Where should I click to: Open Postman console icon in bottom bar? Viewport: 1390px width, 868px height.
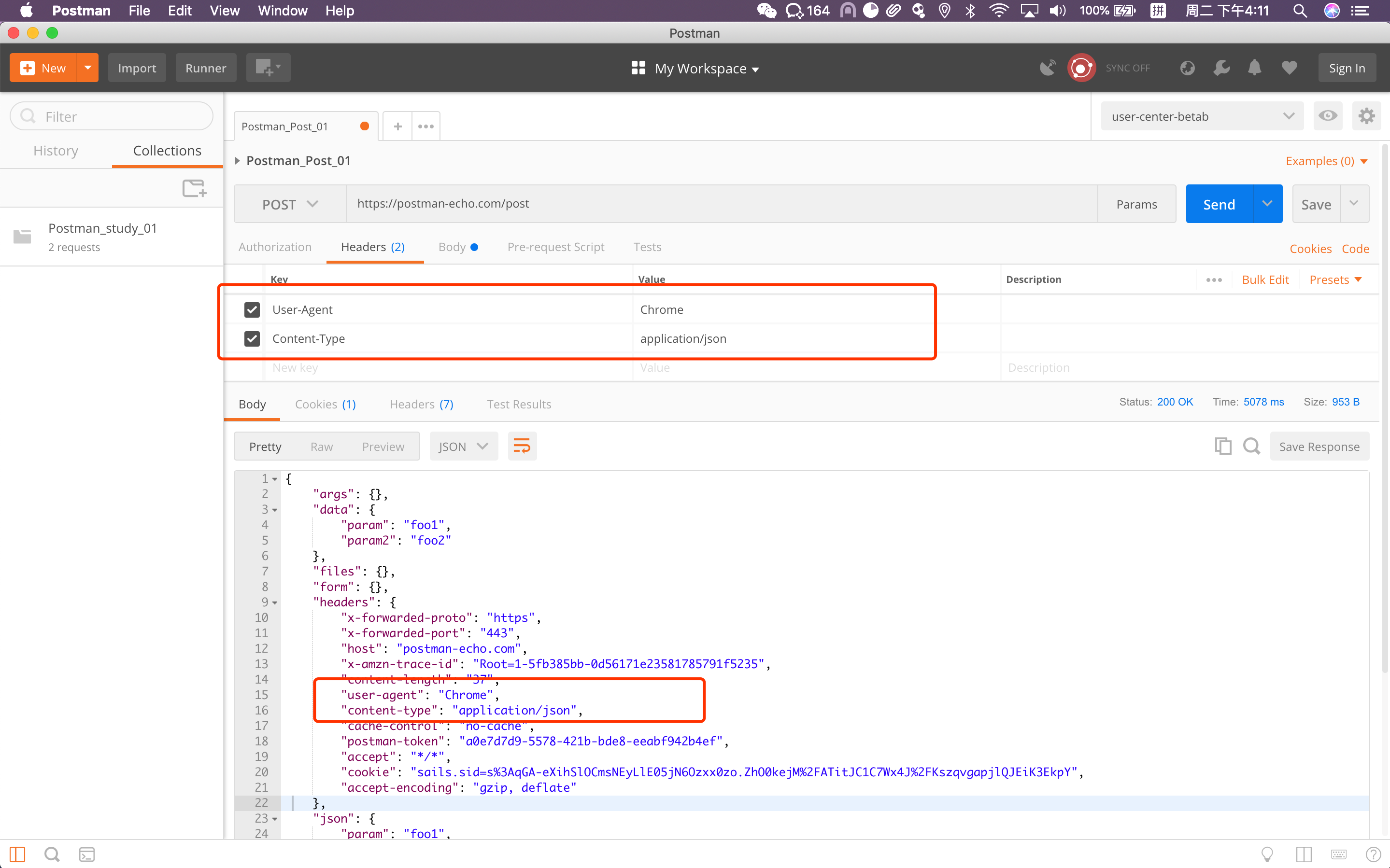pos(87,854)
